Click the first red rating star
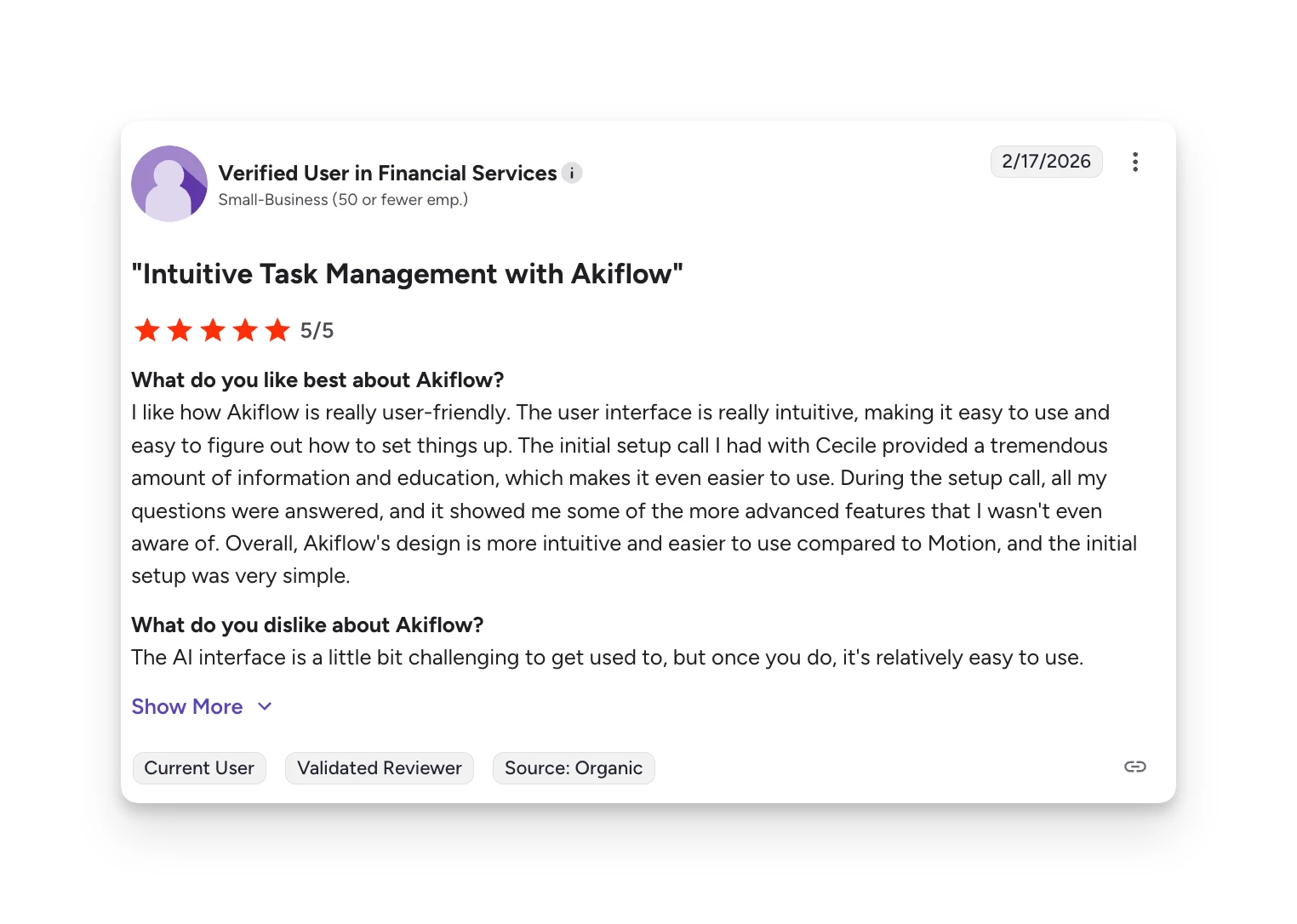The image size is (1297, 924). [x=147, y=330]
